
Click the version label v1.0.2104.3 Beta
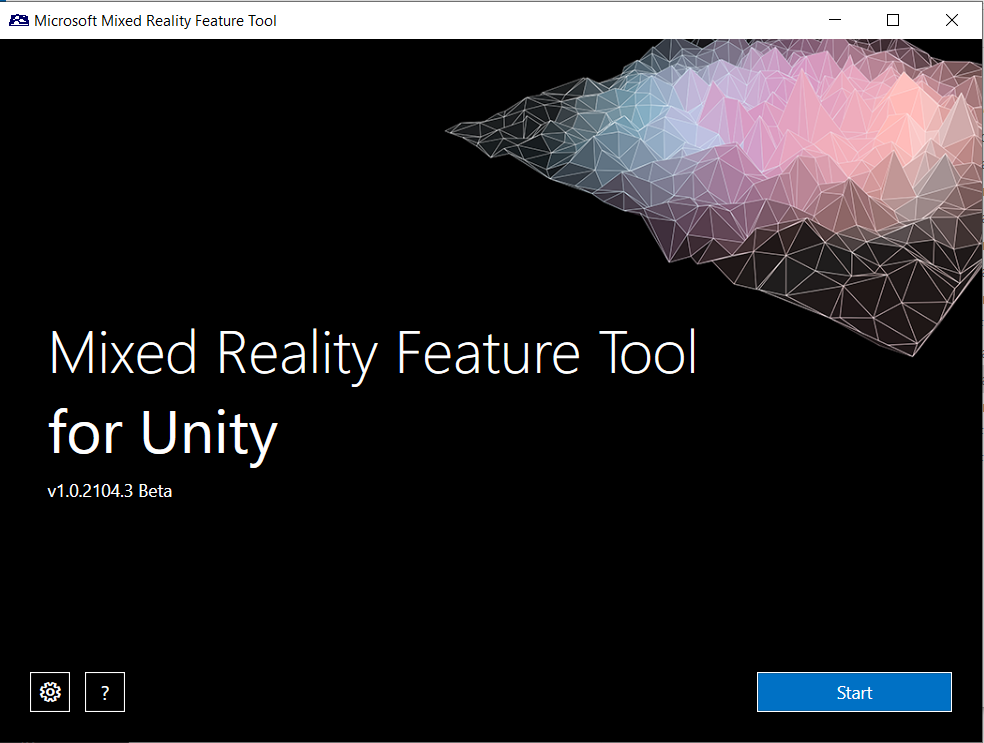tap(110, 491)
